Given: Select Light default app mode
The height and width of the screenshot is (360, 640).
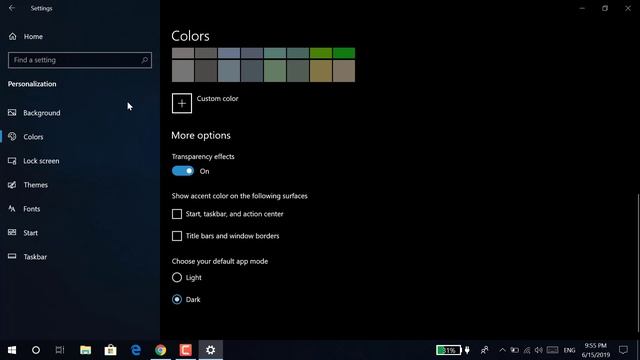Looking at the screenshot, I should coord(177,278).
